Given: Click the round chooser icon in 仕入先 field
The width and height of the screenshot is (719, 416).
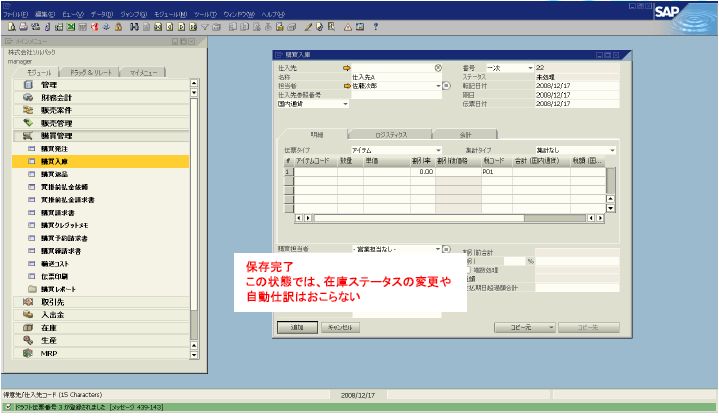Looking at the screenshot, I should click(438, 68).
